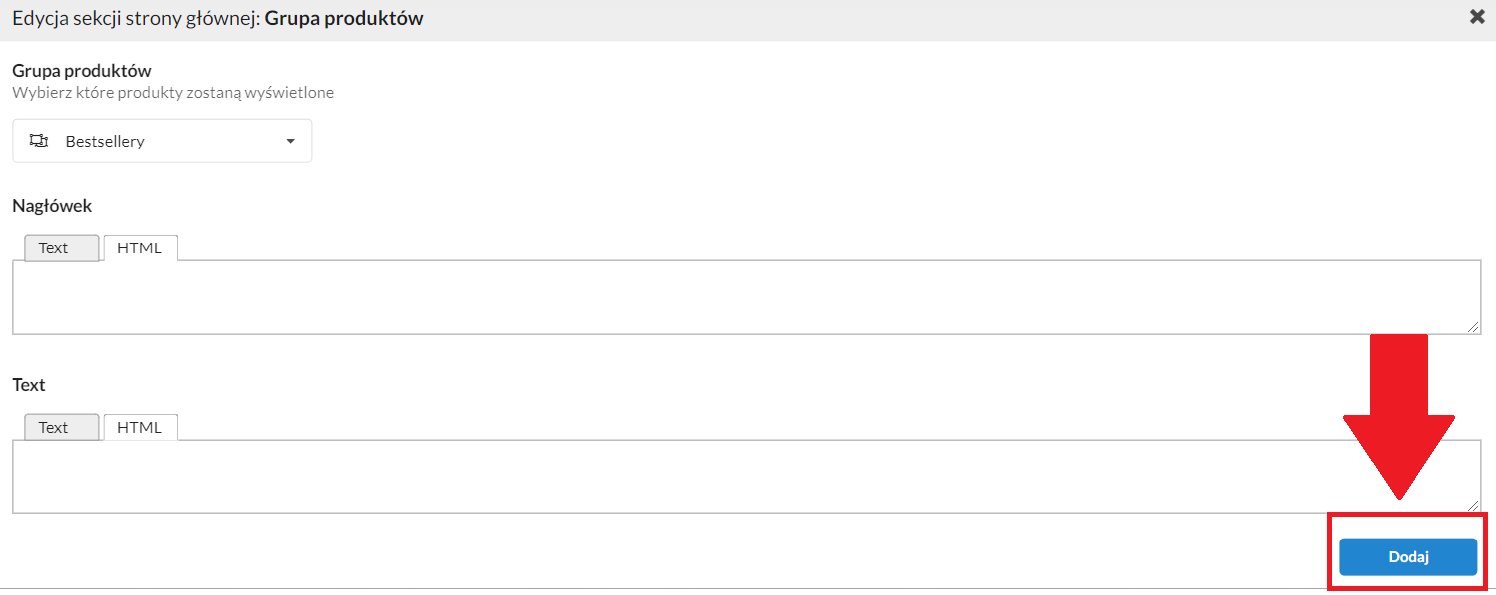Select HTML tab in the Text section
The image size is (1496, 595).
click(x=140, y=427)
